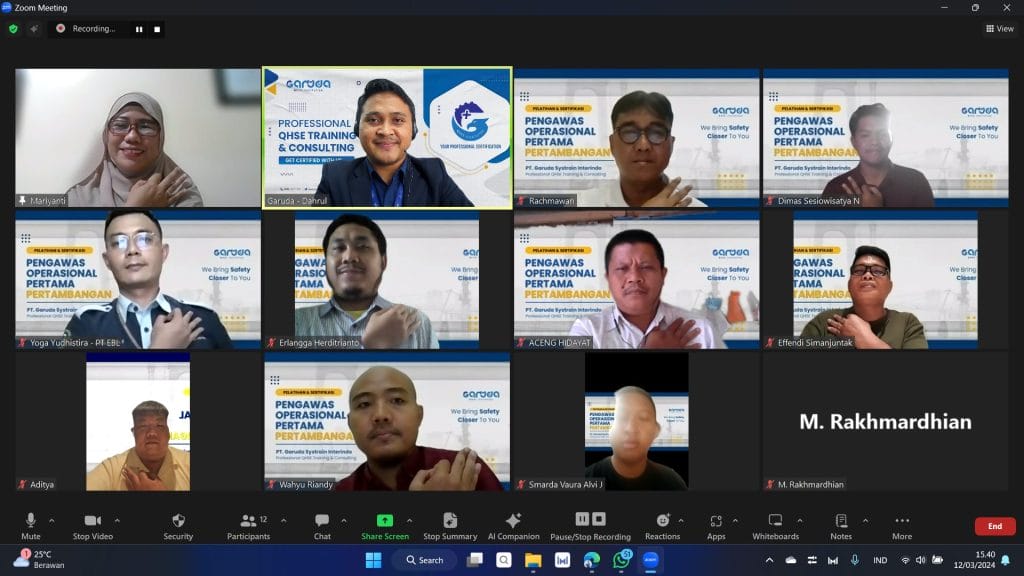
Task: Click the green encryption shield icon
Action: 13,29
